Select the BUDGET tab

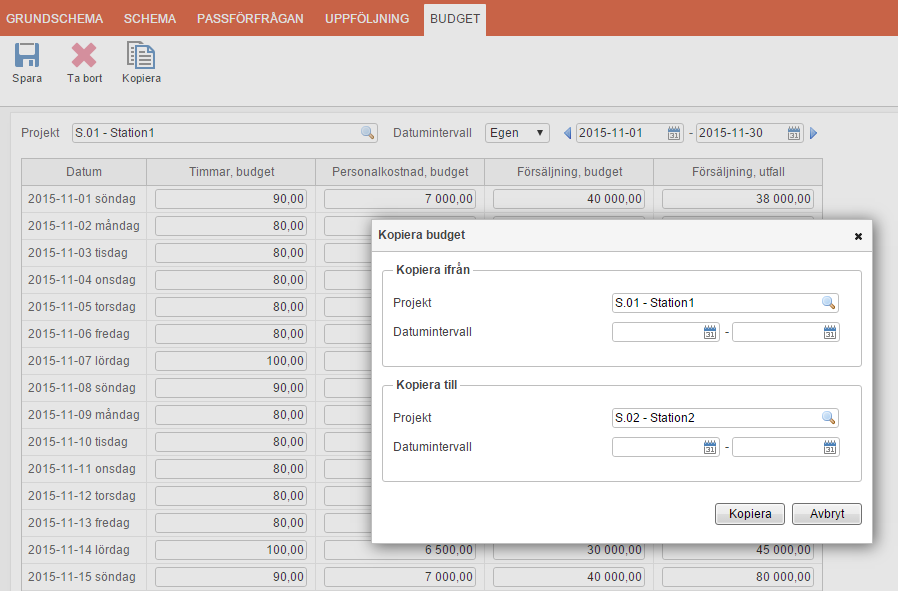[x=455, y=19]
